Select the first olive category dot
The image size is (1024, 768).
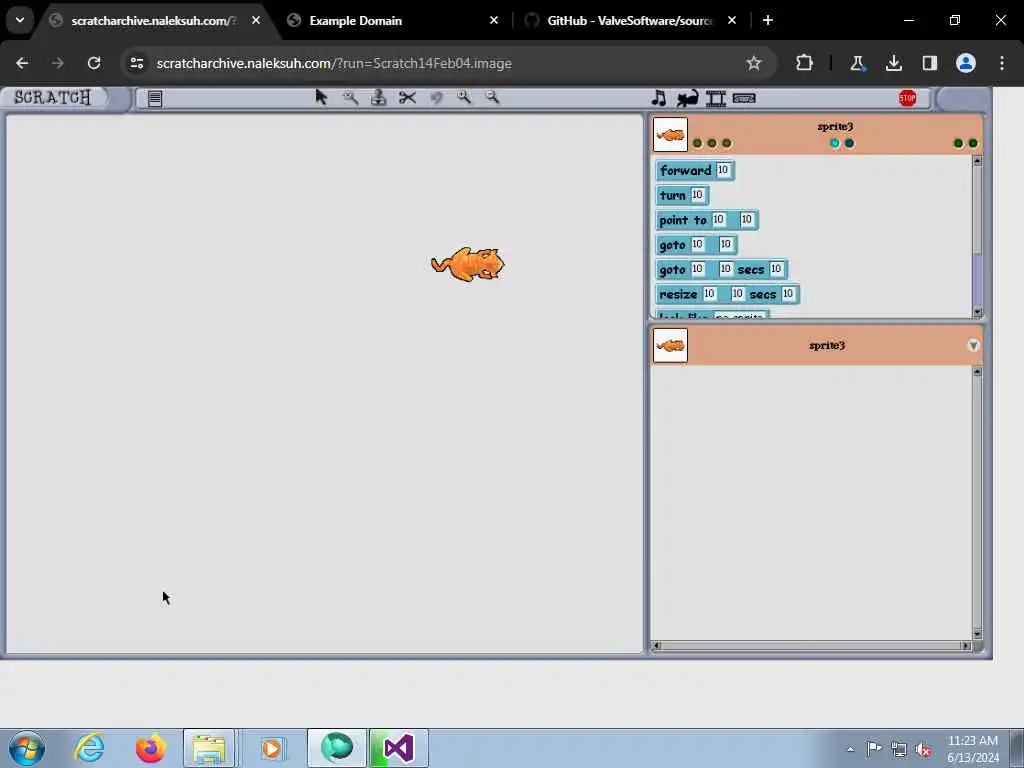[x=697, y=143]
